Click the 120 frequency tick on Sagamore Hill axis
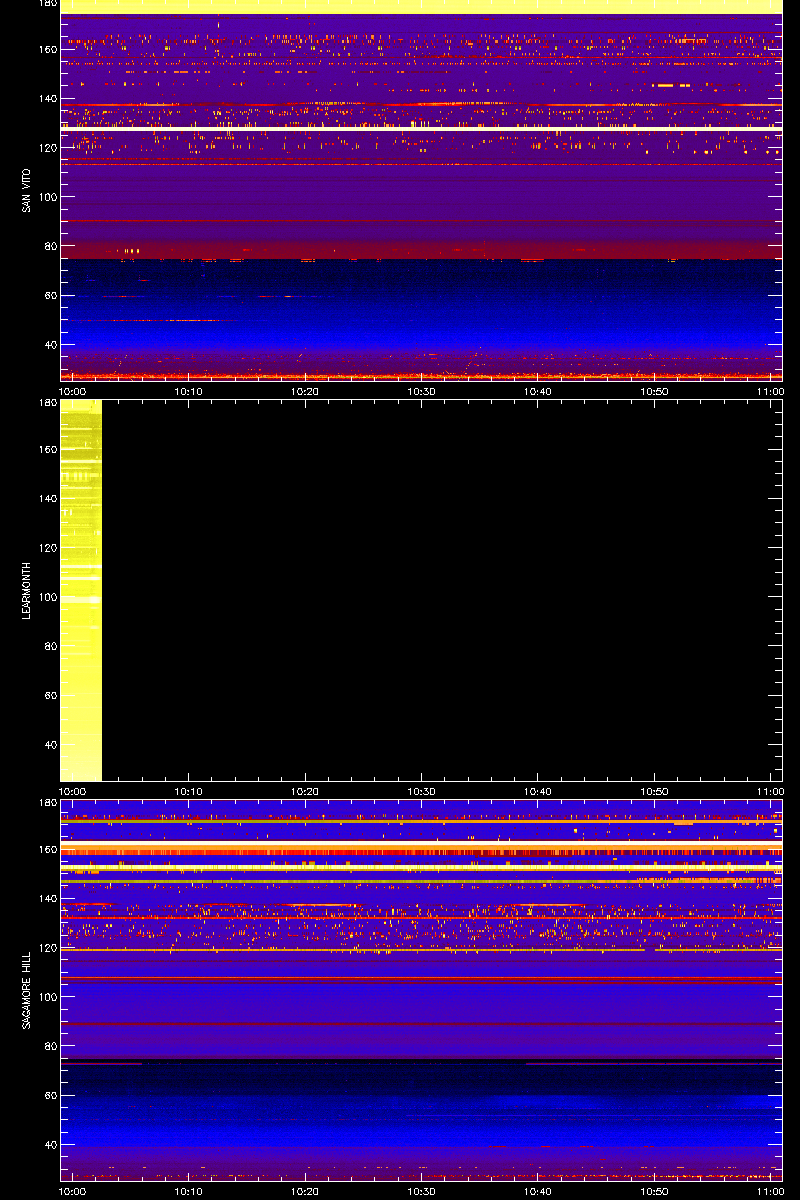 click(x=47, y=947)
